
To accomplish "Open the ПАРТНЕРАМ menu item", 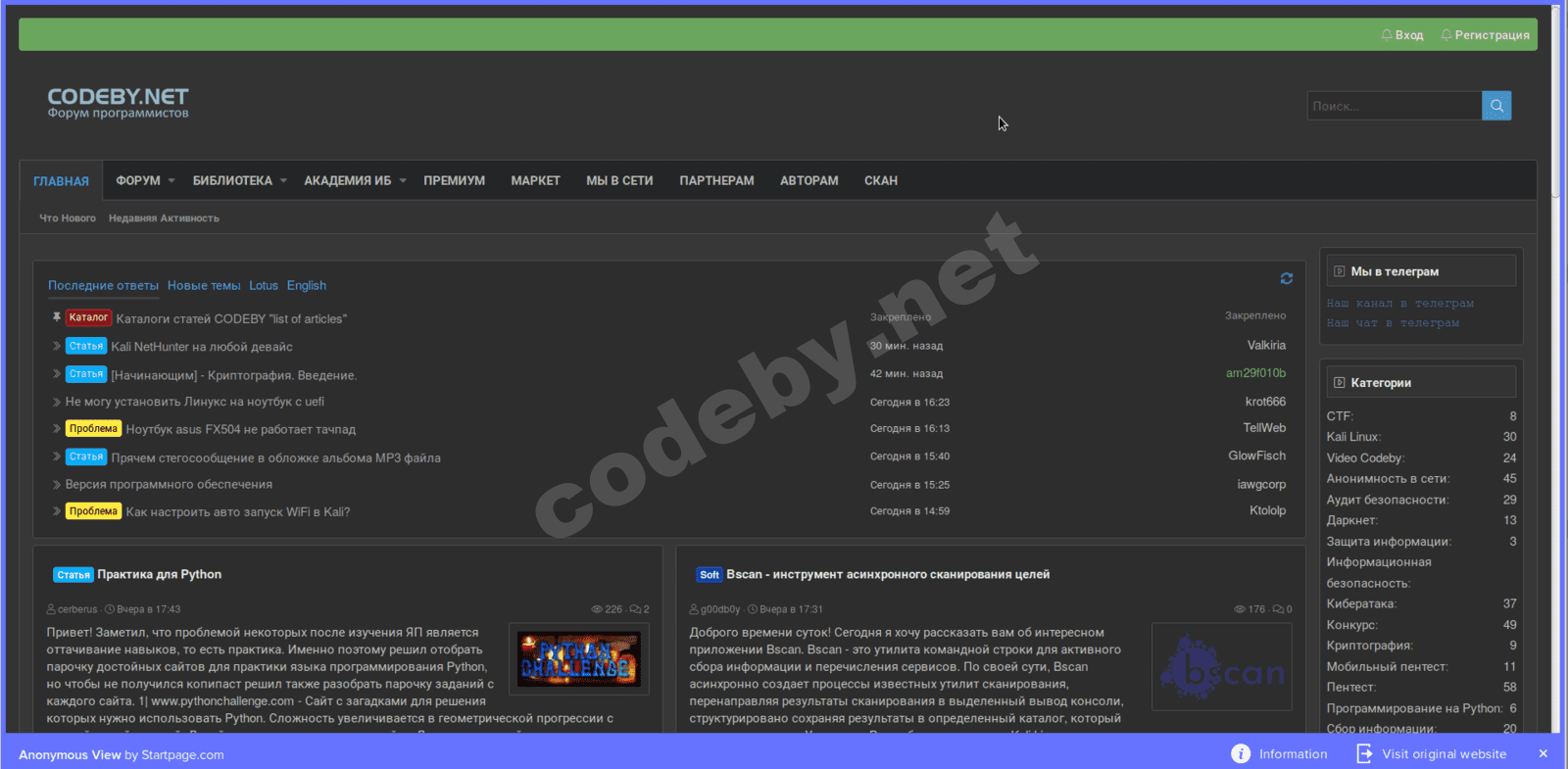I will pos(716,181).
